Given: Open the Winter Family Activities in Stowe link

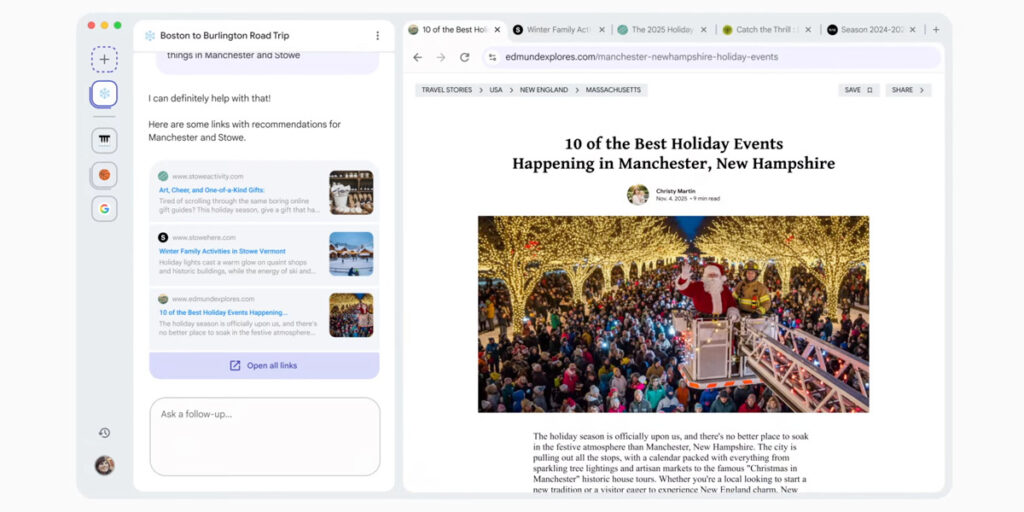Looking at the screenshot, I should coord(222,251).
